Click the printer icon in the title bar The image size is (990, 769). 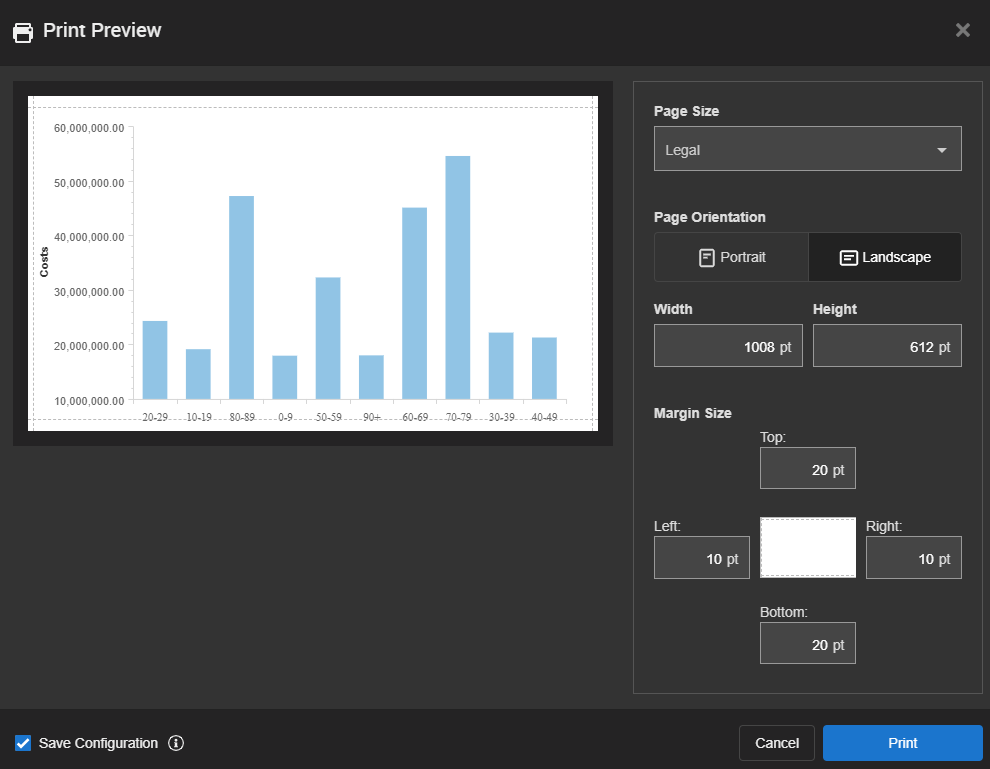[22, 32]
